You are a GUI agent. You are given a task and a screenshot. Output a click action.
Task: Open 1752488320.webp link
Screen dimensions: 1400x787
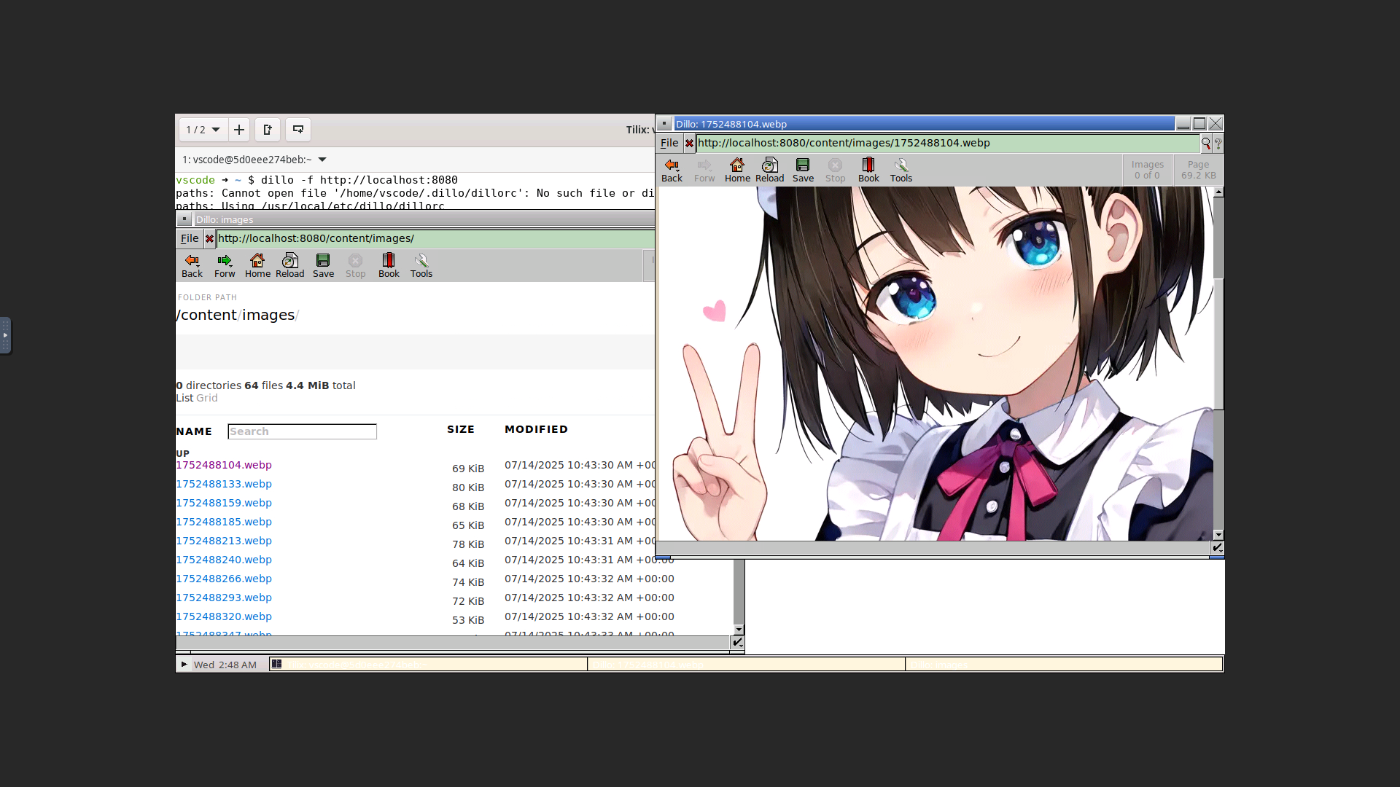pyautogui.click(x=224, y=617)
